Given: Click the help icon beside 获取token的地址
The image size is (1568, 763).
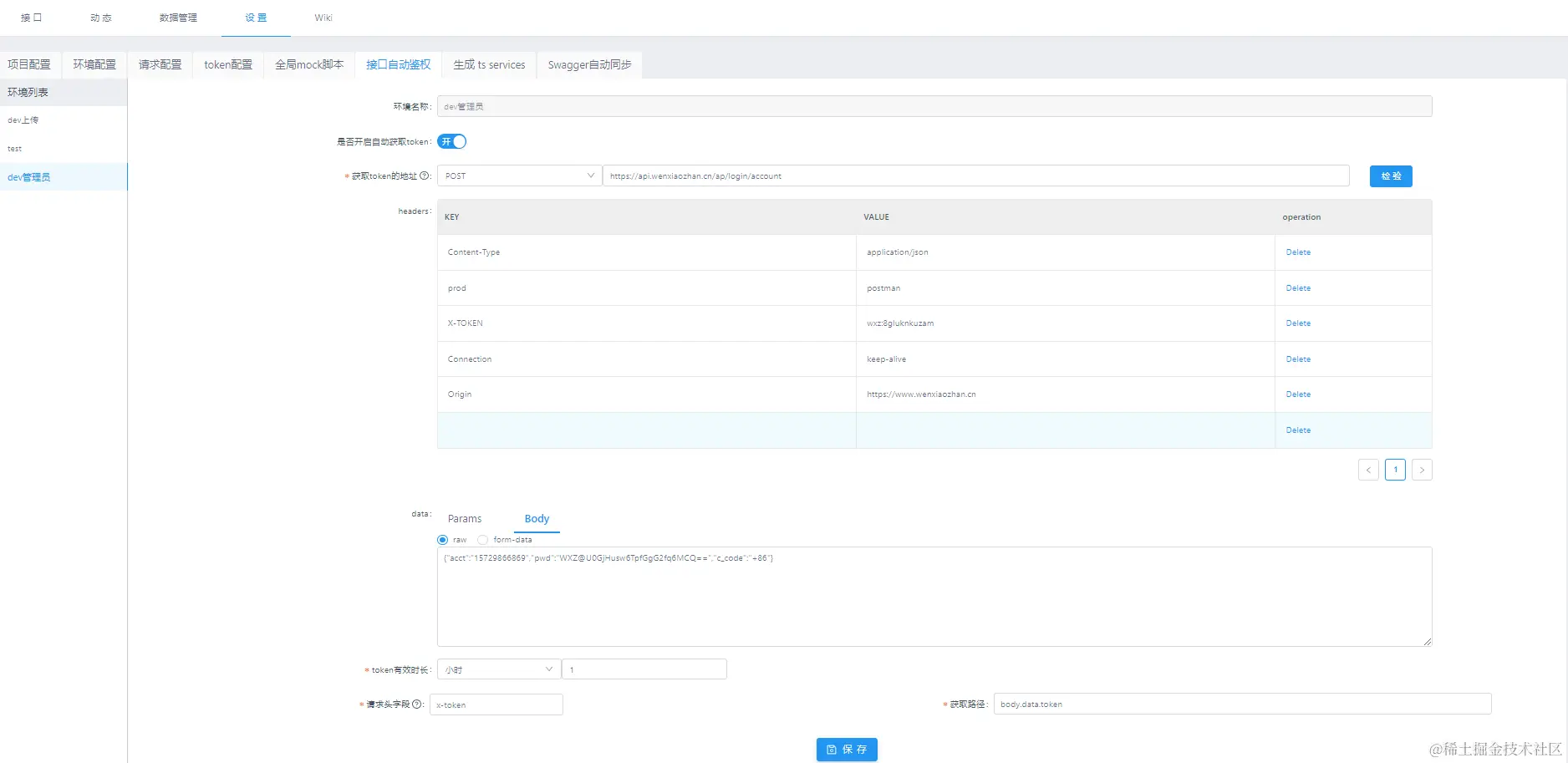Looking at the screenshot, I should 425,175.
